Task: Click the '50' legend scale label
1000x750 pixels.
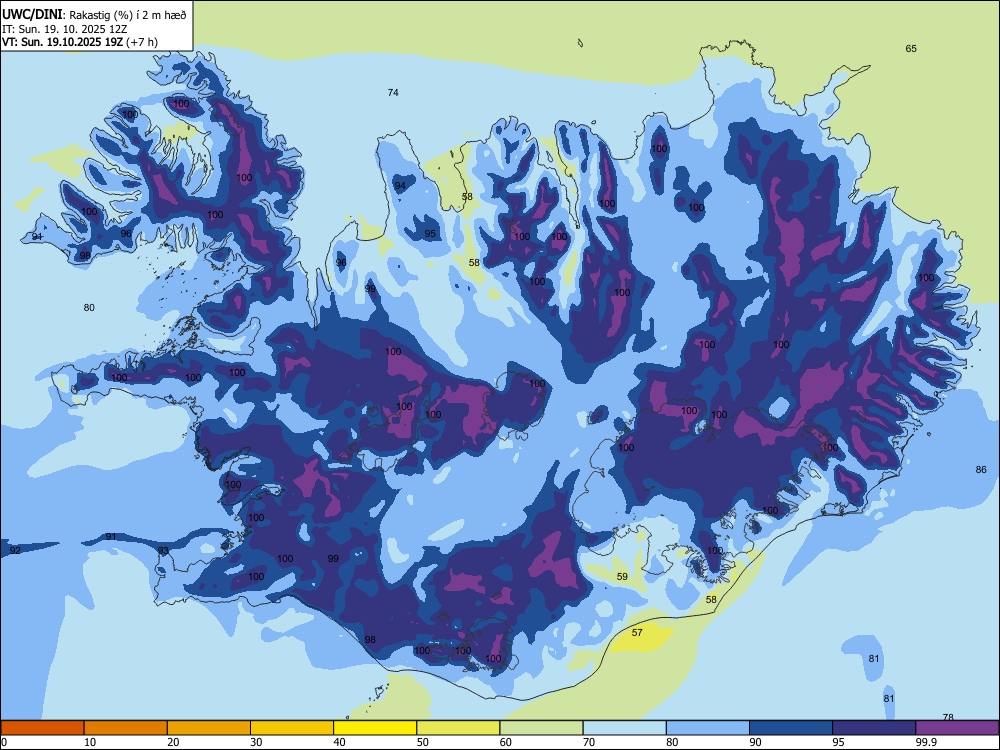Action: click(423, 742)
